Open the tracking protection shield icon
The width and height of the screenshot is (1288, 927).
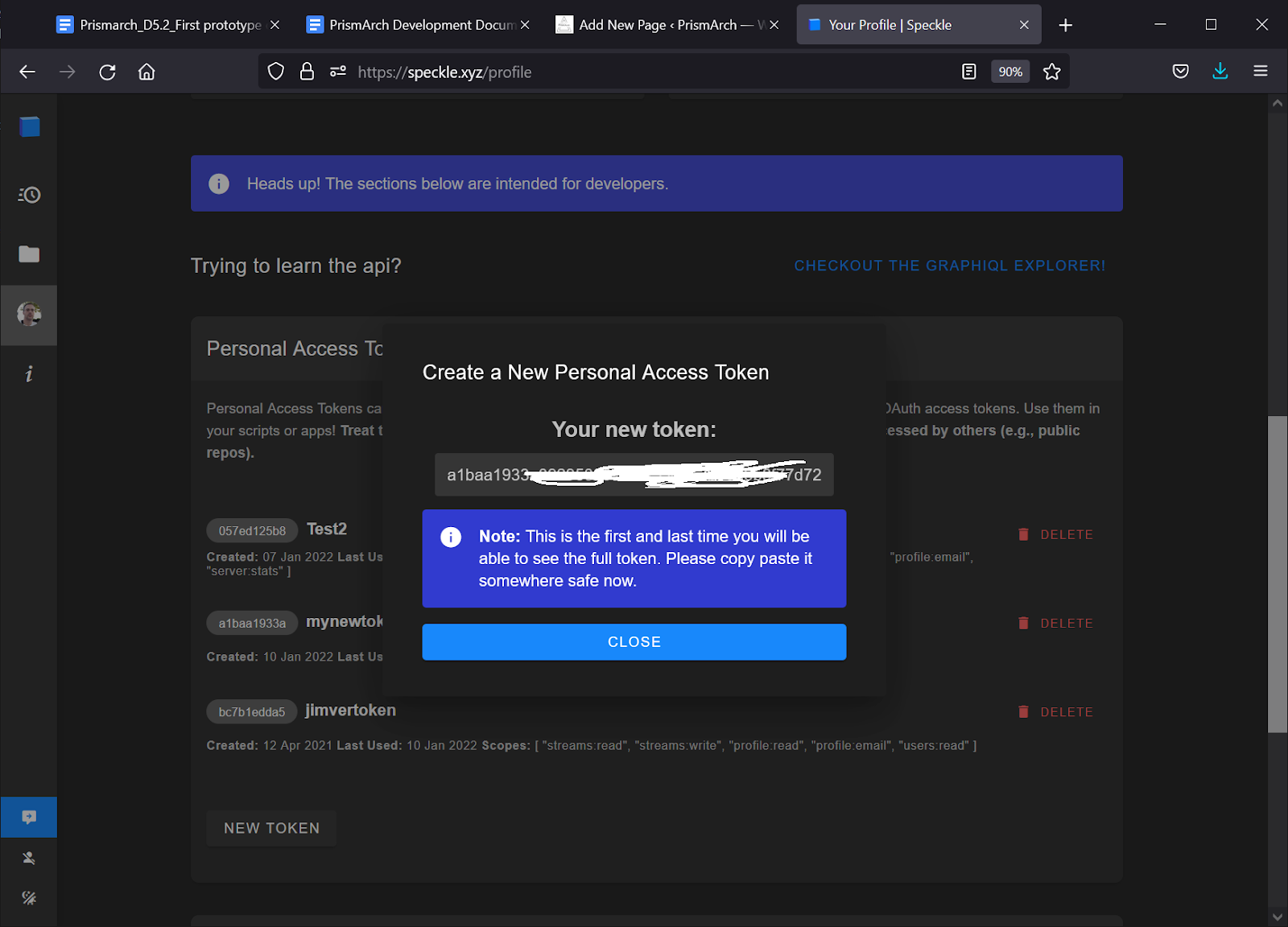click(276, 72)
